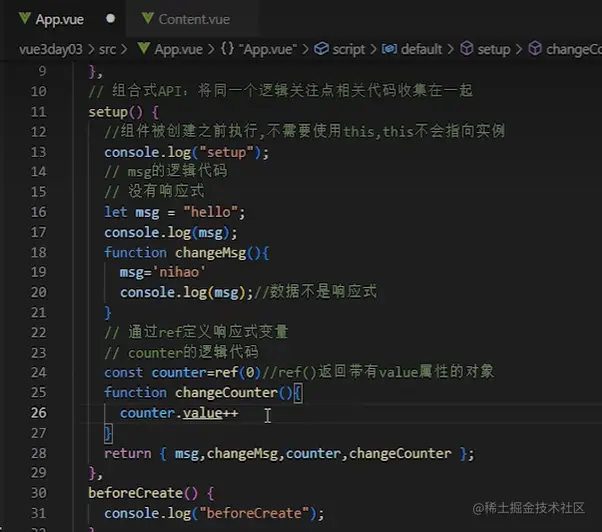Click changeMsg in the return statement
The height and width of the screenshot is (532, 602).
click(242, 453)
